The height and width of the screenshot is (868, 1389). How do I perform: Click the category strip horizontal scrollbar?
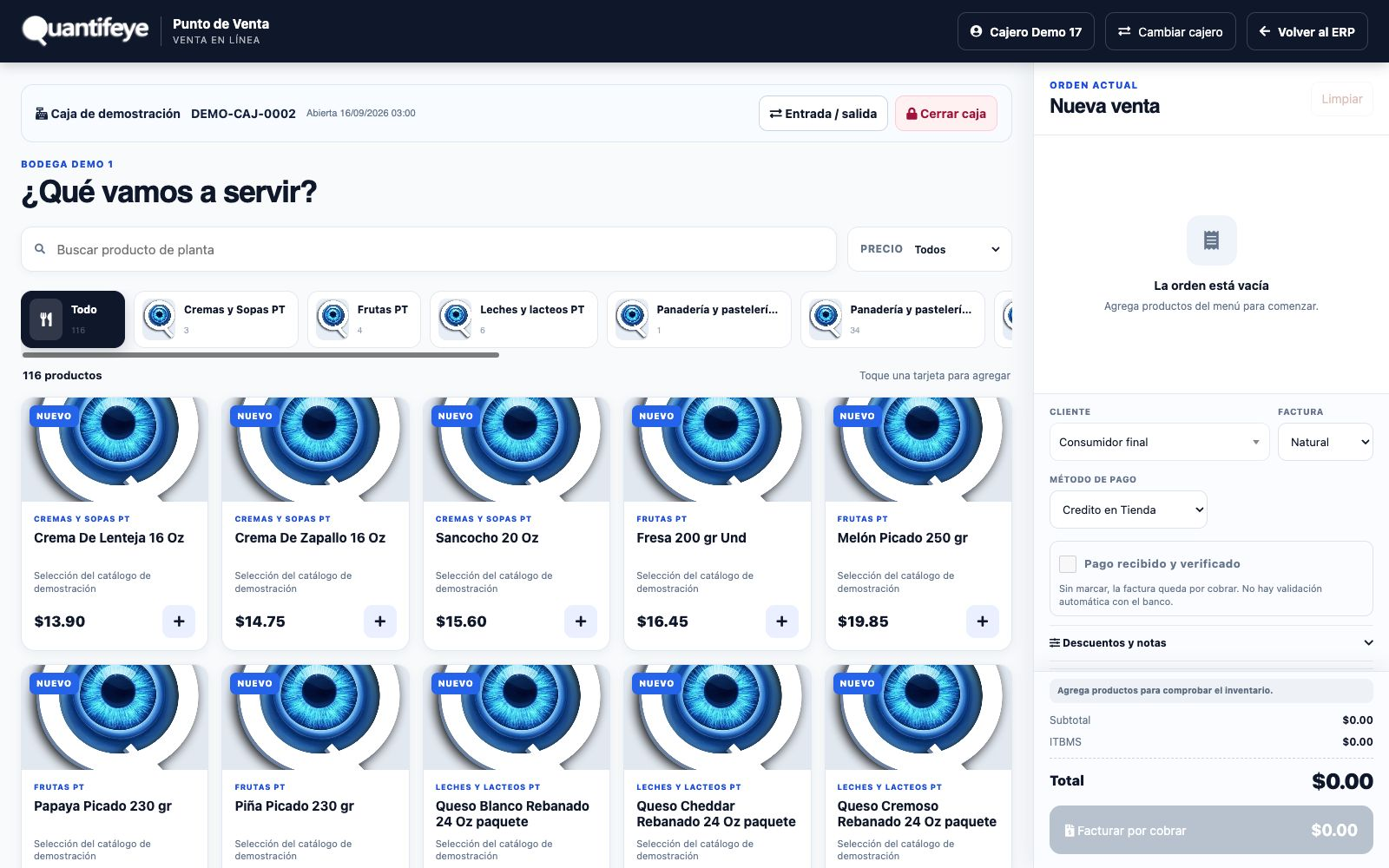point(260,355)
